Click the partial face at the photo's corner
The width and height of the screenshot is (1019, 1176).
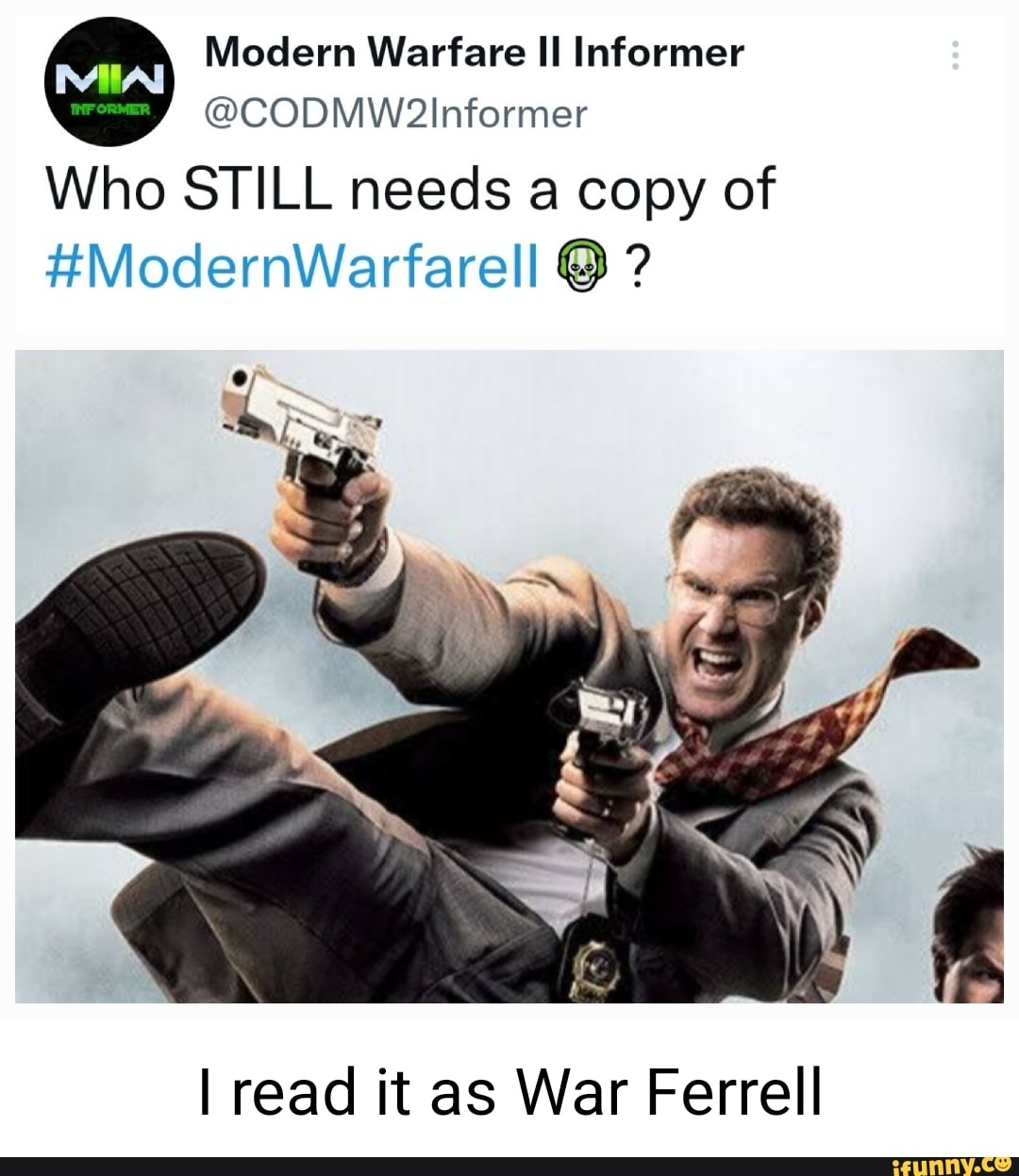tap(970, 934)
